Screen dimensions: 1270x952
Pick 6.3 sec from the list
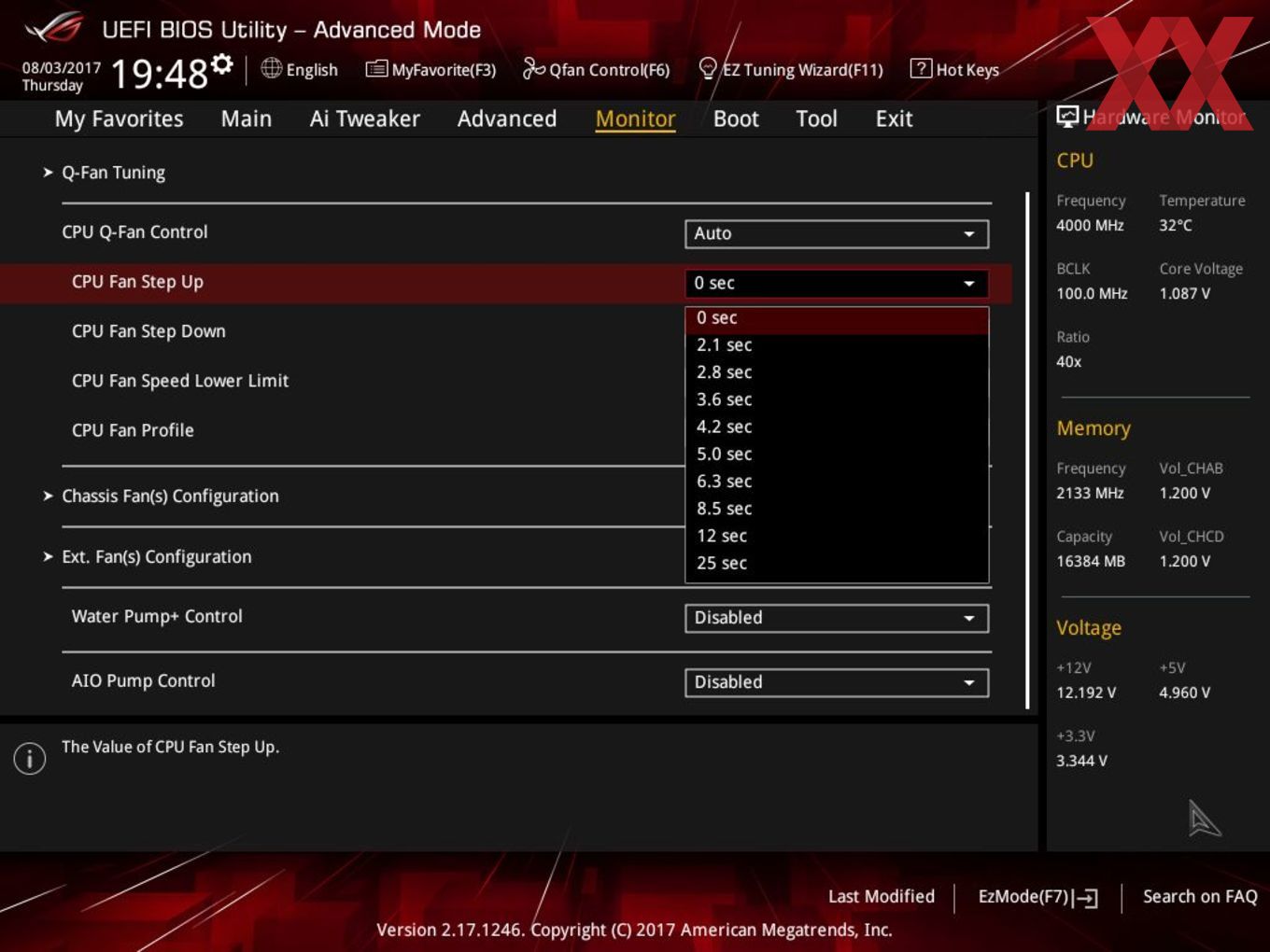click(837, 482)
